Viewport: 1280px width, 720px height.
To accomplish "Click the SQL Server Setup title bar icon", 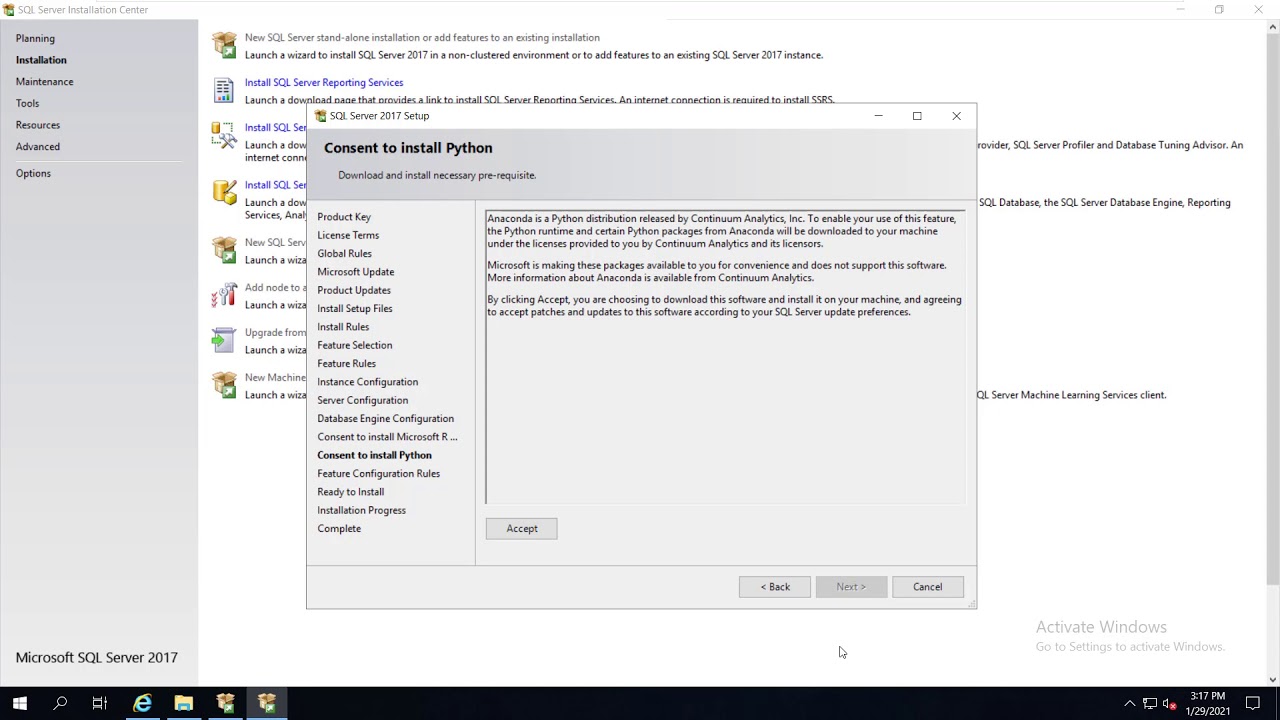I will click(320, 116).
